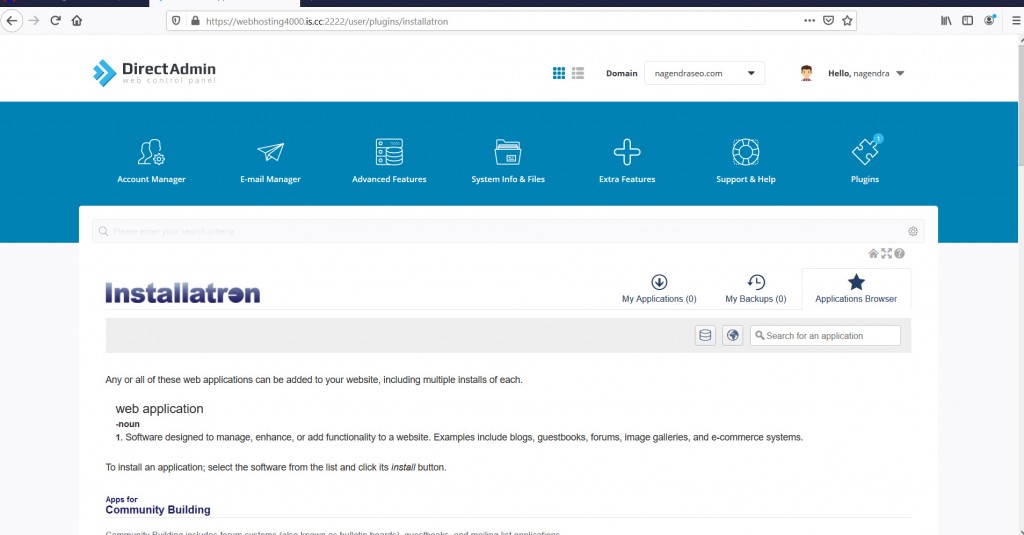This screenshot has height=535, width=1024.
Task: Click the Installatron home icon
Action: 873,253
